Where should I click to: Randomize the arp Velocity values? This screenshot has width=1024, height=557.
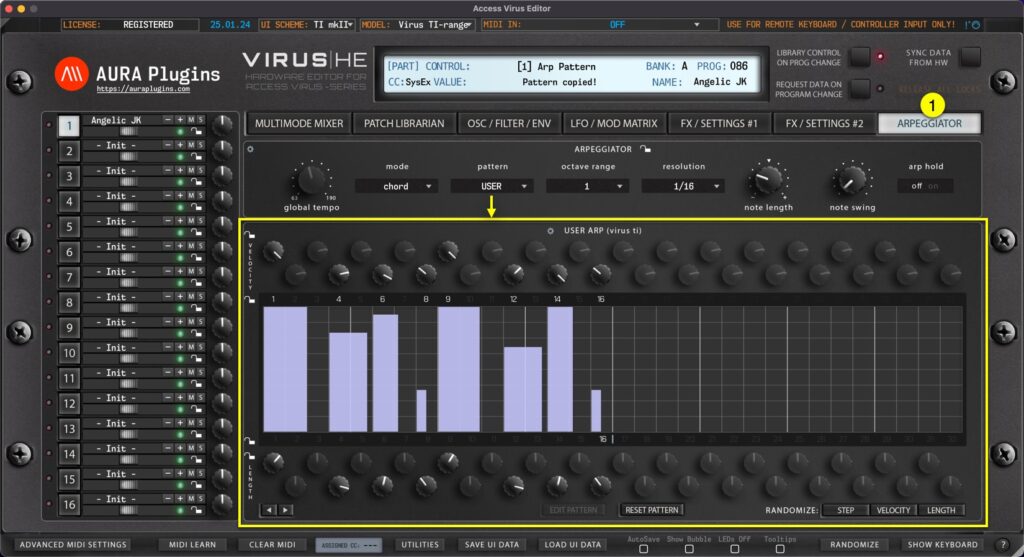pos(893,510)
